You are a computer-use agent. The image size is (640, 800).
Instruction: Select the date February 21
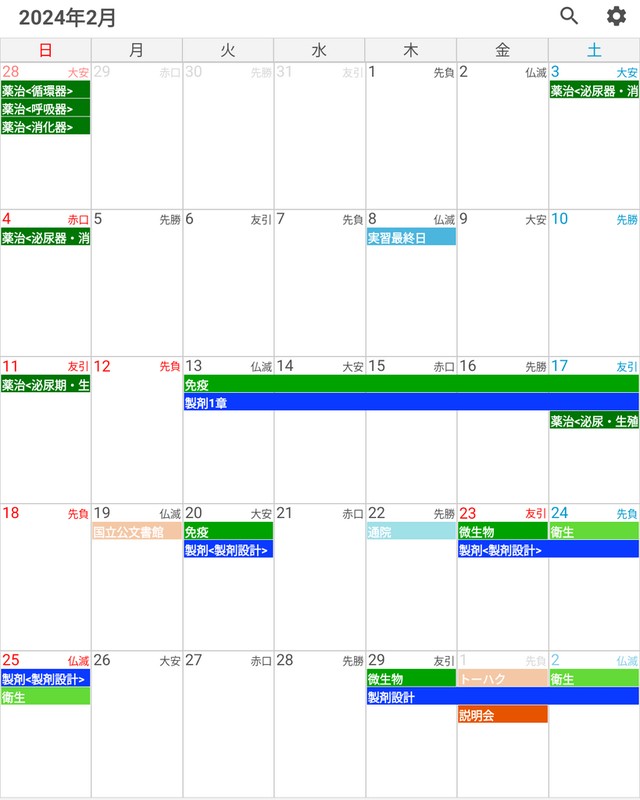(319, 577)
